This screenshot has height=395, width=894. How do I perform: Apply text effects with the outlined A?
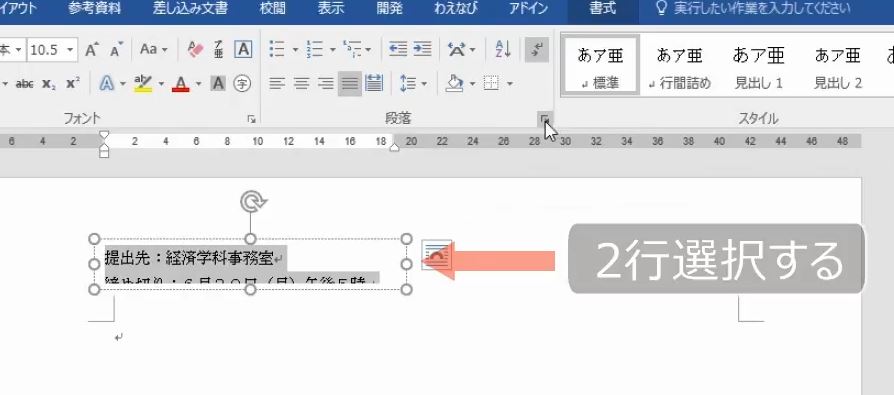tap(107, 84)
